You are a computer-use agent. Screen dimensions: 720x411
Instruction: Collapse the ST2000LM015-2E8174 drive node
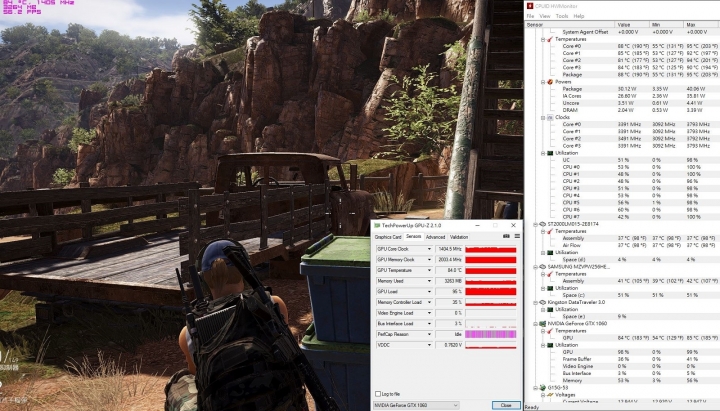click(535, 224)
